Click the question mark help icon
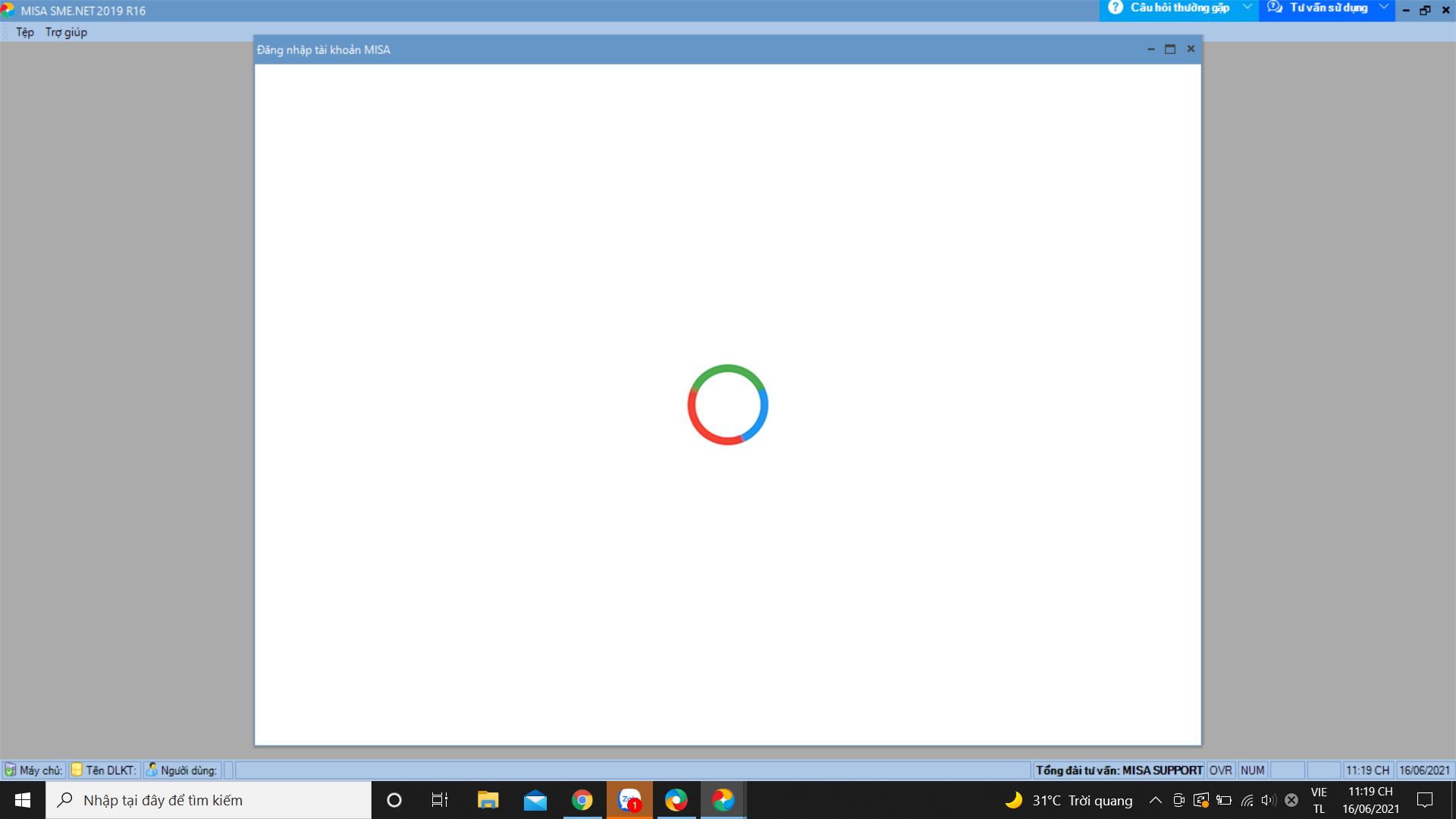Screen dimensions: 1456x819 tap(1115, 7)
